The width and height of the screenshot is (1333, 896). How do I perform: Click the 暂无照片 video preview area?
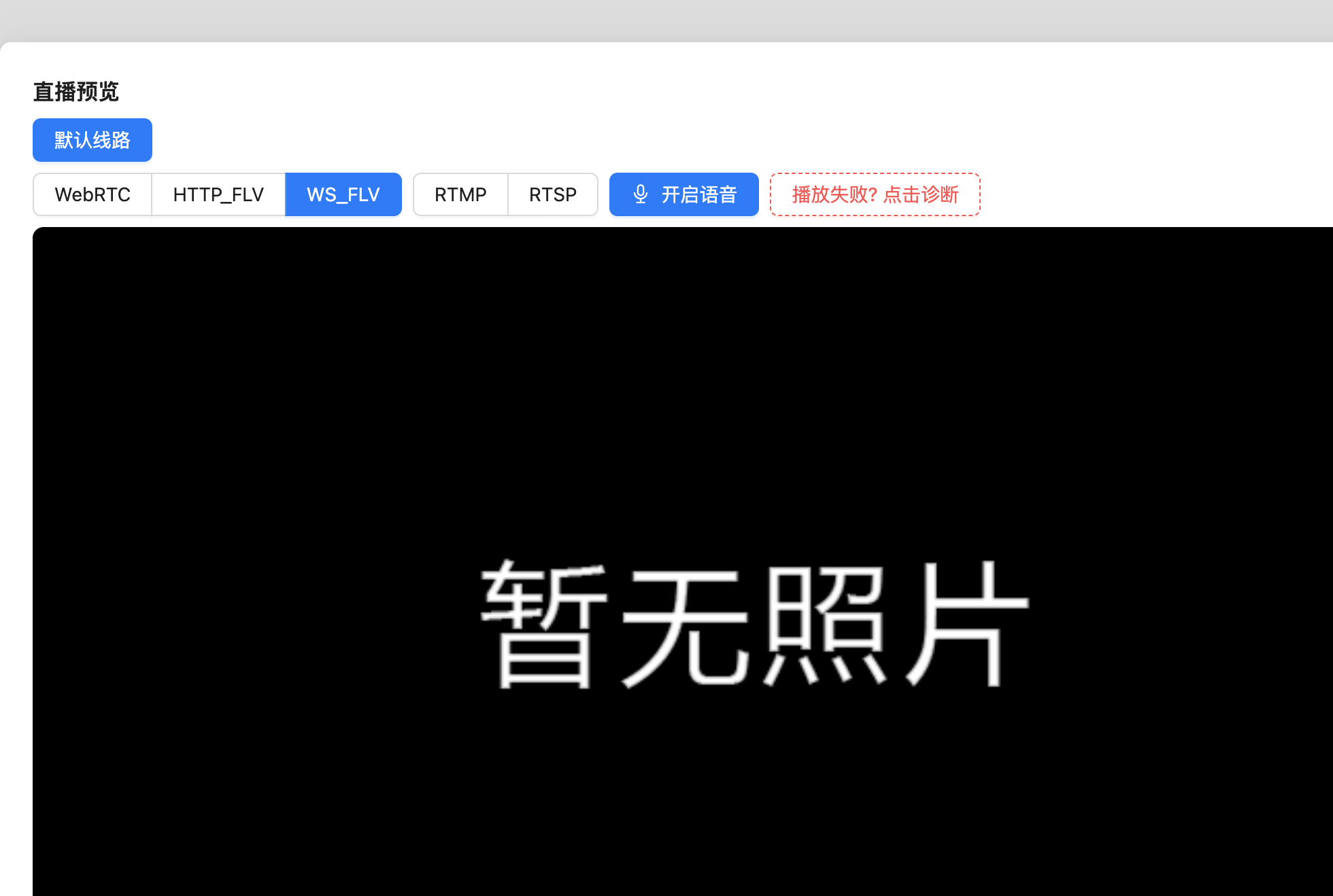[683, 562]
